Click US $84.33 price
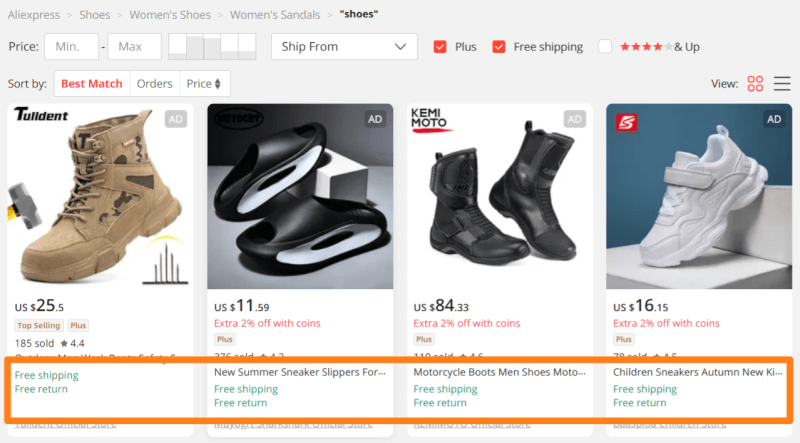The width and height of the screenshot is (800, 443). click(441, 306)
